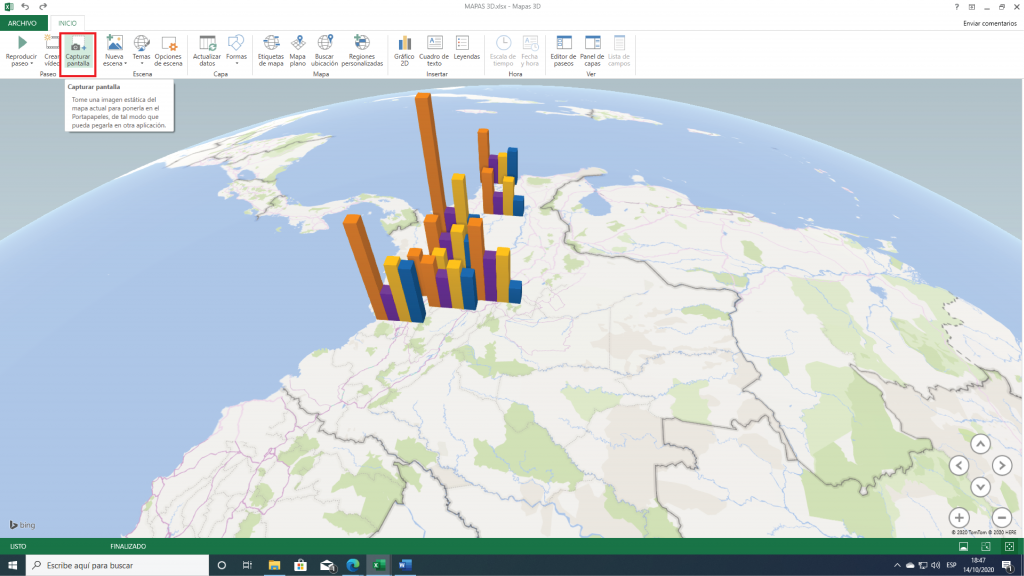The width and height of the screenshot is (1024, 576).
Task: Zoom out with the minus button
Action: click(1002, 518)
